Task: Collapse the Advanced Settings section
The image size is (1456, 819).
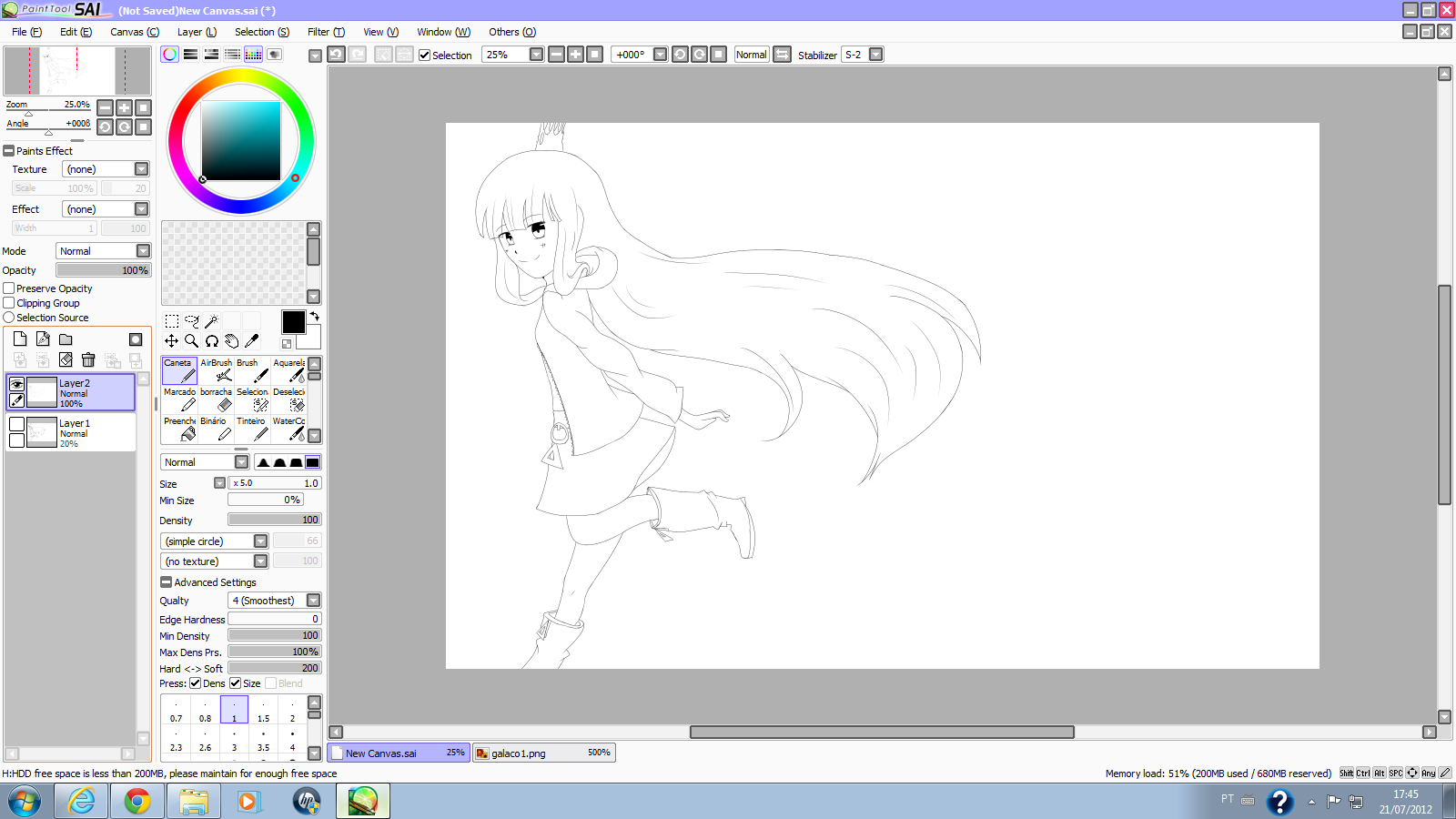Action: click(x=166, y=582)
